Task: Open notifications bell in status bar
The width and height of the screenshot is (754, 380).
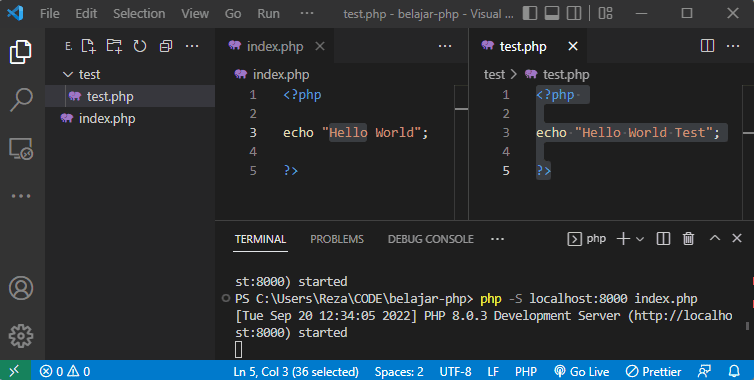Action: [x=734, y=371]
